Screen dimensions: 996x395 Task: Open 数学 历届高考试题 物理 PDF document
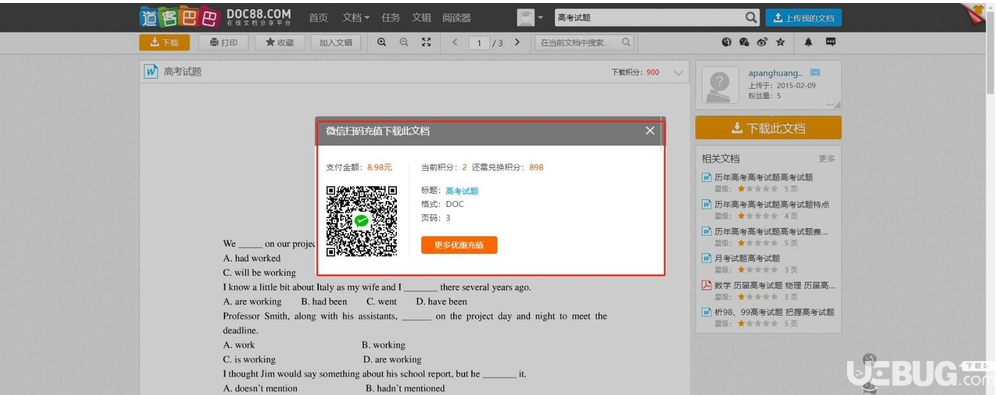[774, 285]
